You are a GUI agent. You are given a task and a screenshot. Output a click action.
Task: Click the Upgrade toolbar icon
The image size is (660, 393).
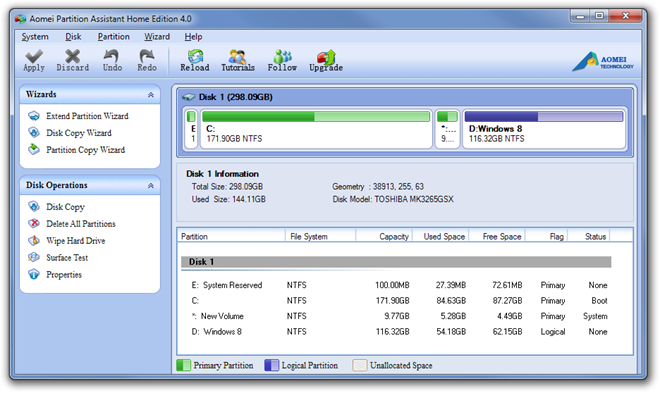coord(326,56)
